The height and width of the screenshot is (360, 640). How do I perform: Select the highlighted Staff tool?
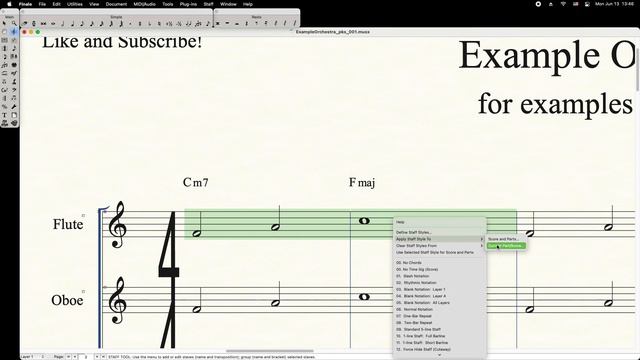coord(14,31)
